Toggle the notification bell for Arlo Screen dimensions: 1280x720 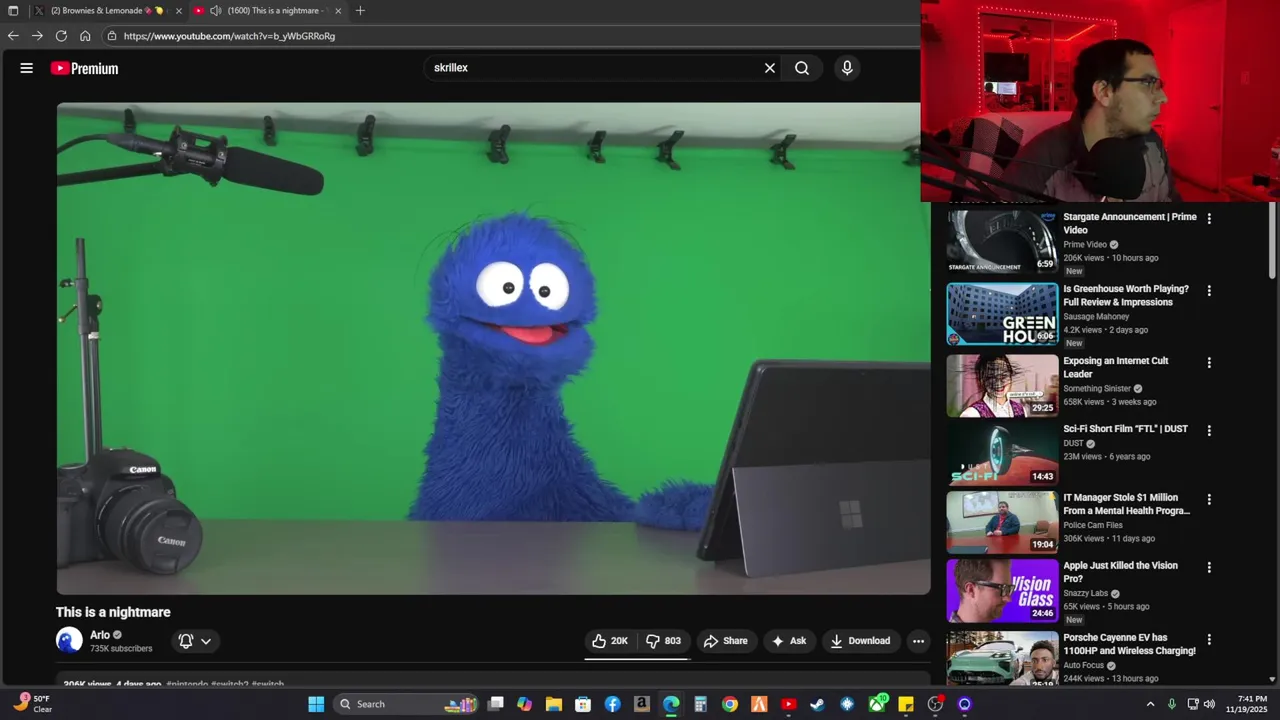185,641
